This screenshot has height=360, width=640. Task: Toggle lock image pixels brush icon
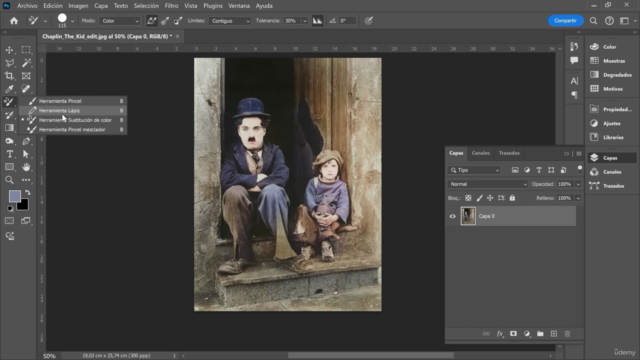480,198
